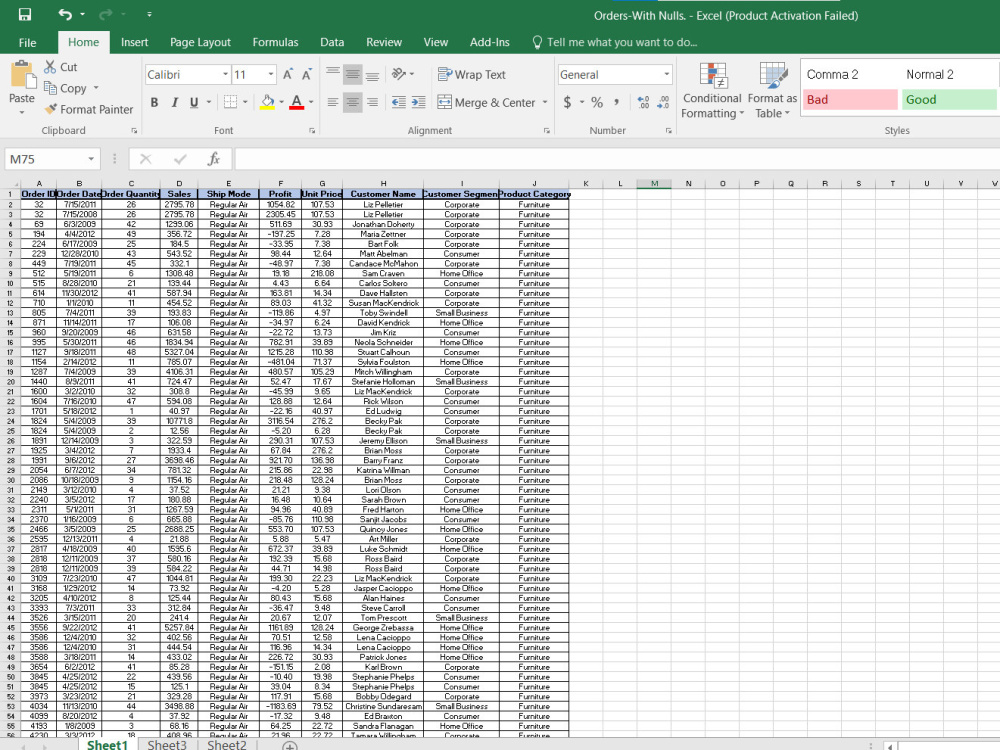Open the Customize Quick Access Toolbar arrow
The image size is (1000, 750).
click(149, 14)
